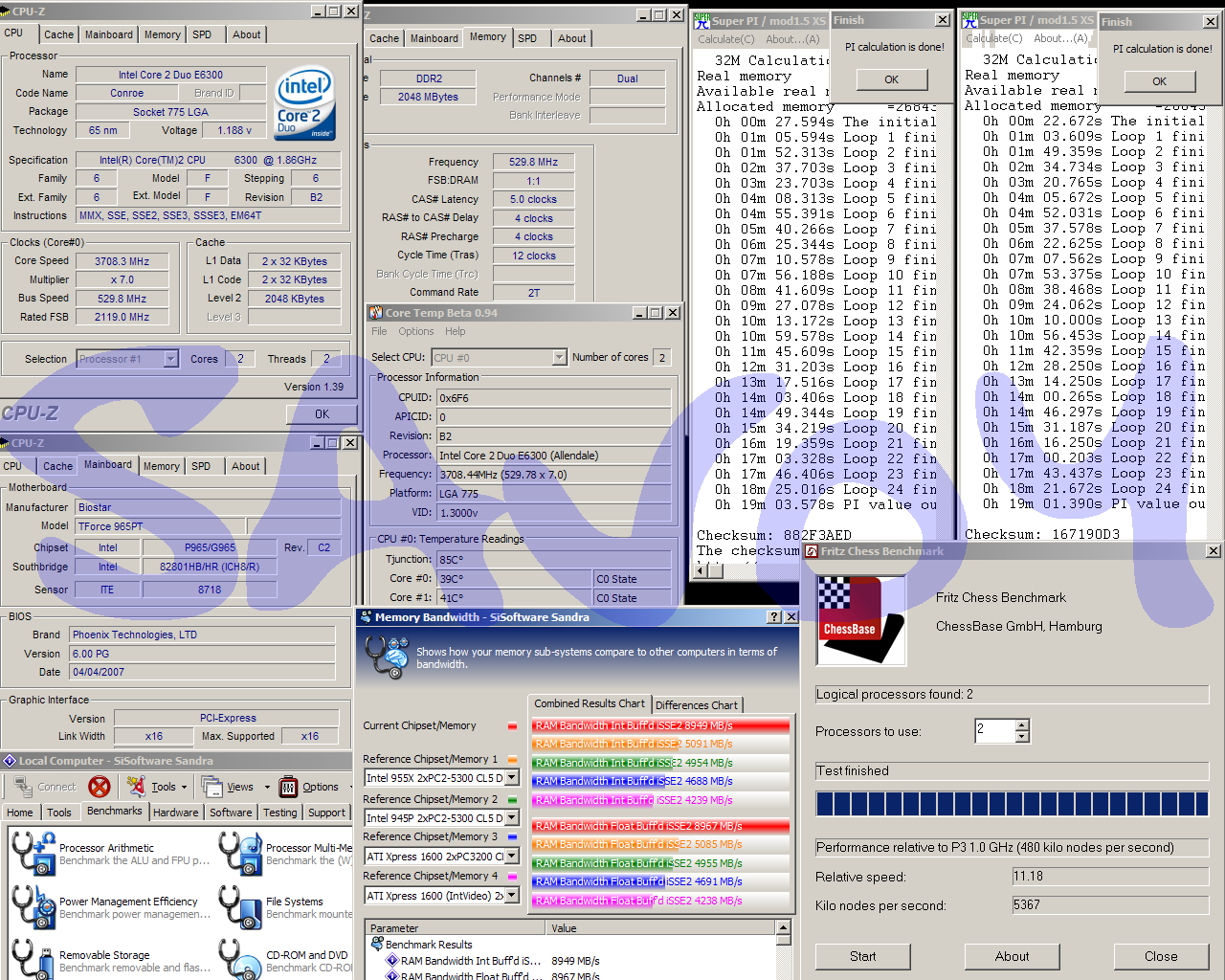Open the File menu in Core Temp

(x=379, y=331)
